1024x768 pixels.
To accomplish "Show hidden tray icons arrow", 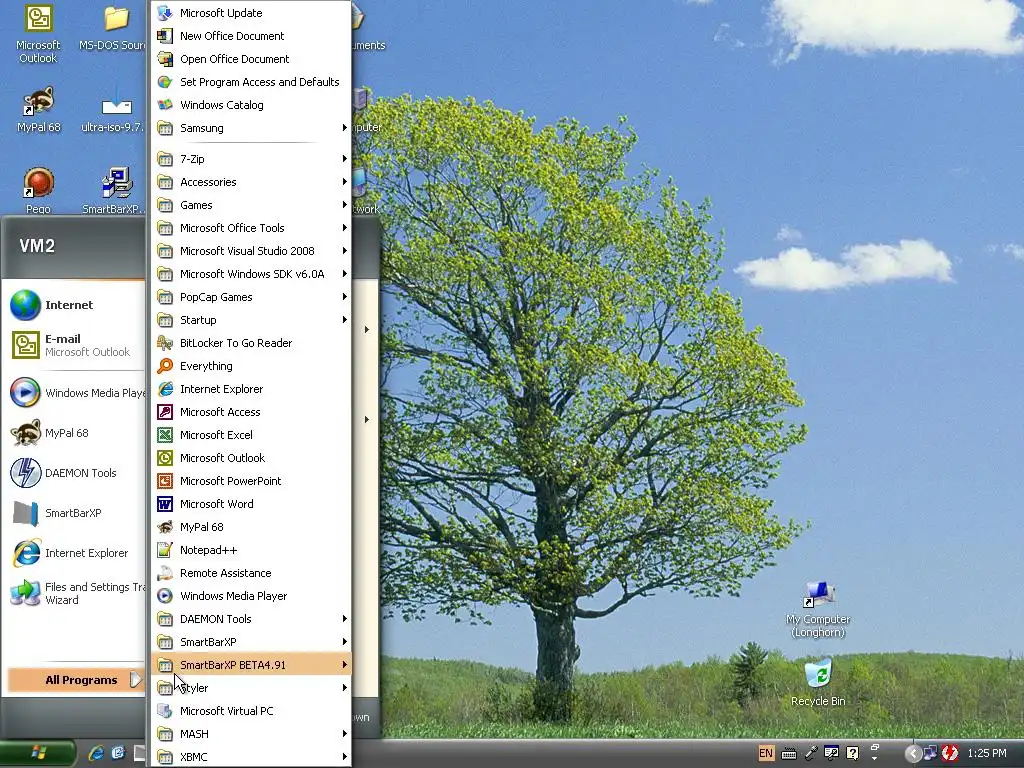I will [x=913, y=754].
